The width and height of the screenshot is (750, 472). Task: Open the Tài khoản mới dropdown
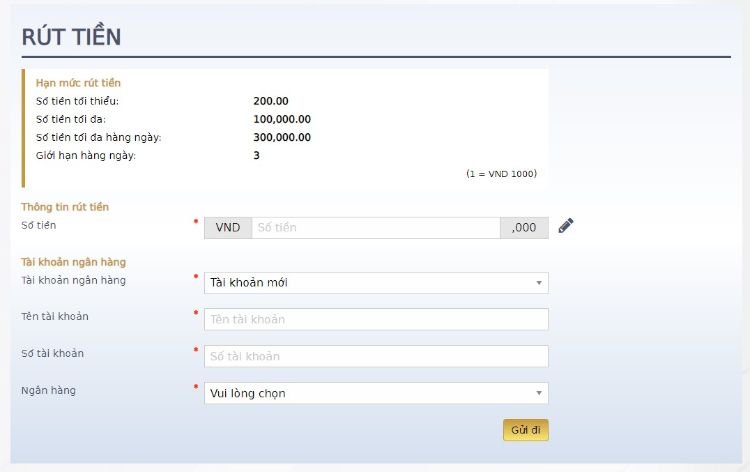click(376, 283)
